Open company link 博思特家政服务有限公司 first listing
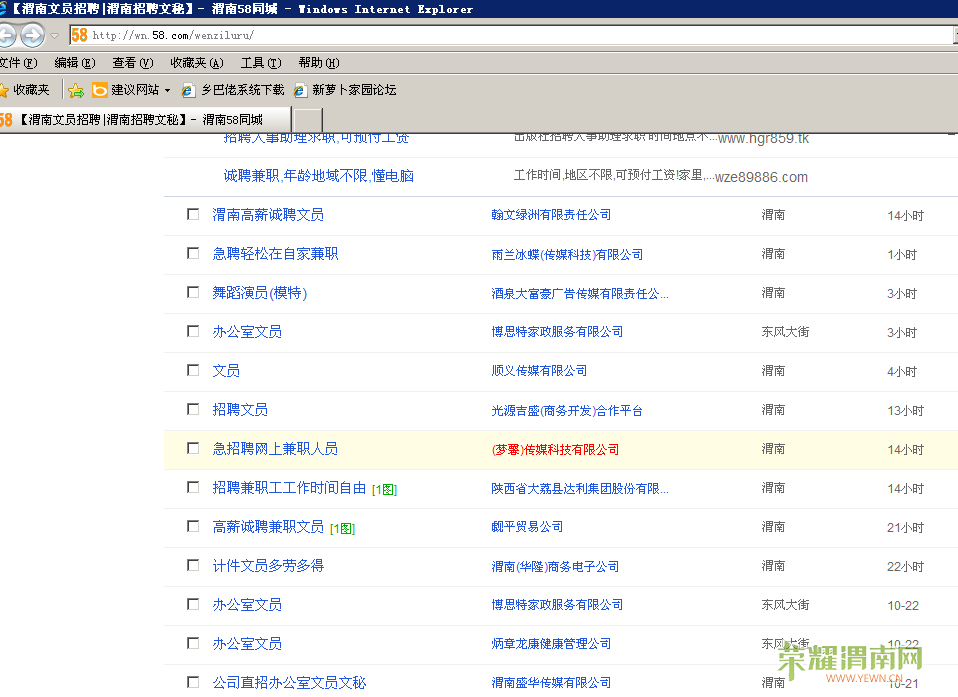The width and height of the screenshot is (958, 697). point(557,332)
